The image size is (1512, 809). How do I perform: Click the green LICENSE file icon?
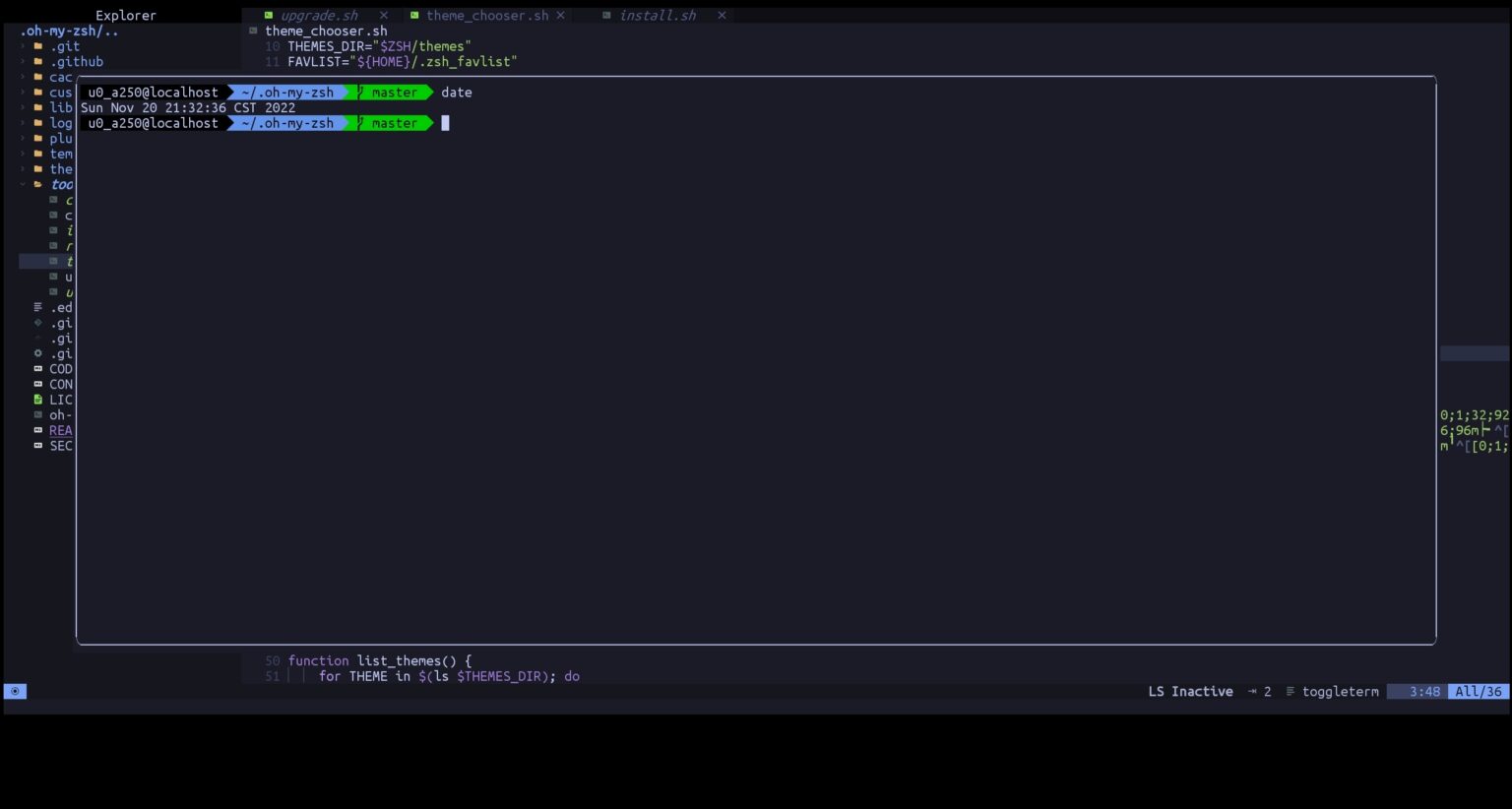(37, 400)
